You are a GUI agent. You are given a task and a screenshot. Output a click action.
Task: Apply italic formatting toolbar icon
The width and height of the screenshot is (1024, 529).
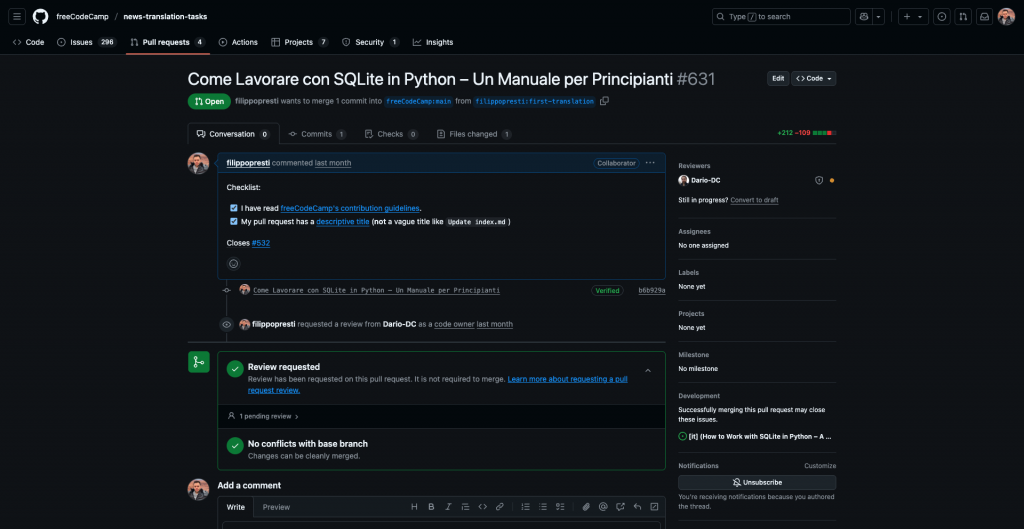pos(449,507)
